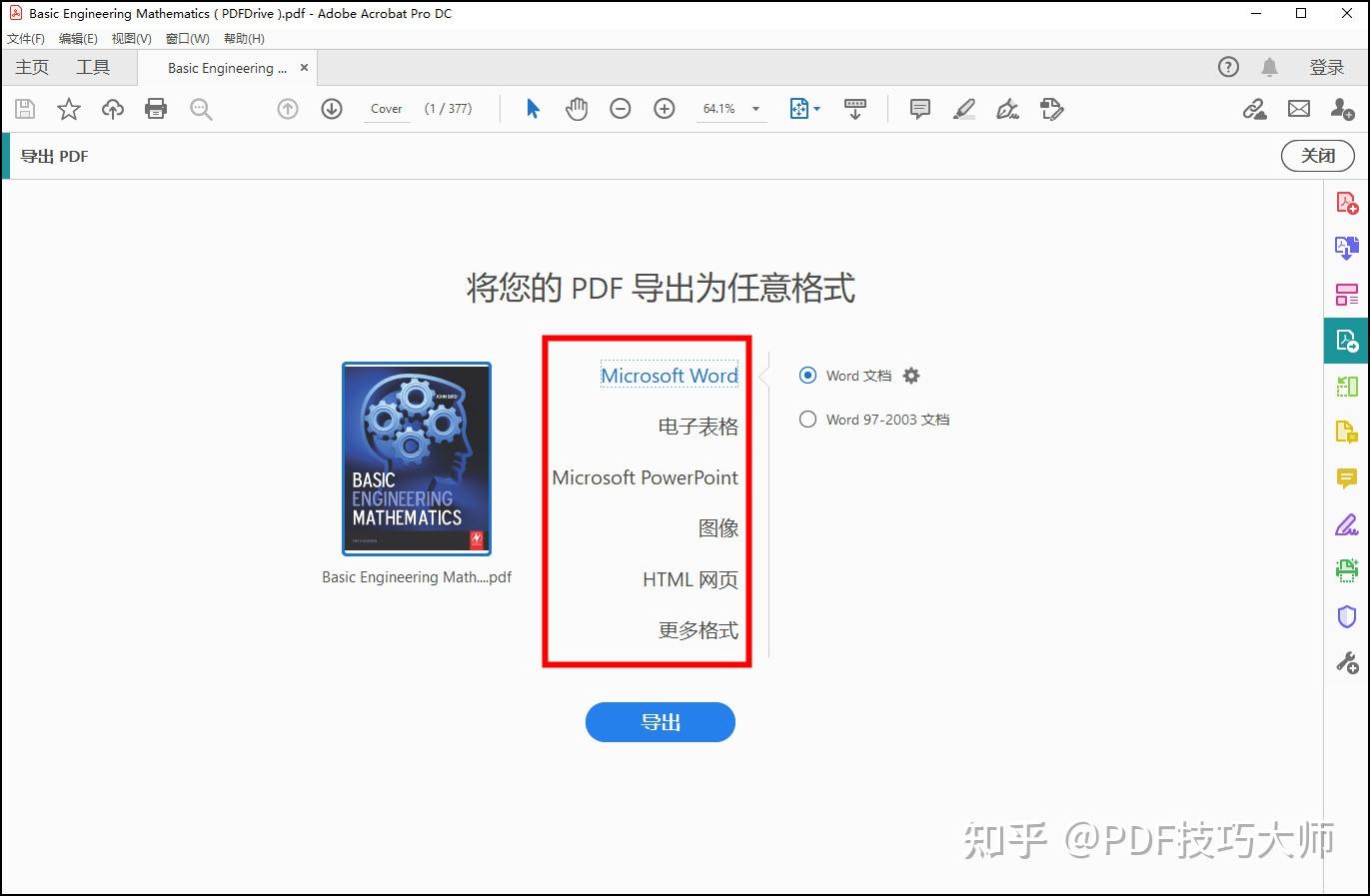Viewport: 1370px width, 896px height.
Task: Open the green Print Production sidebar tool
Action: (1347, 570)
